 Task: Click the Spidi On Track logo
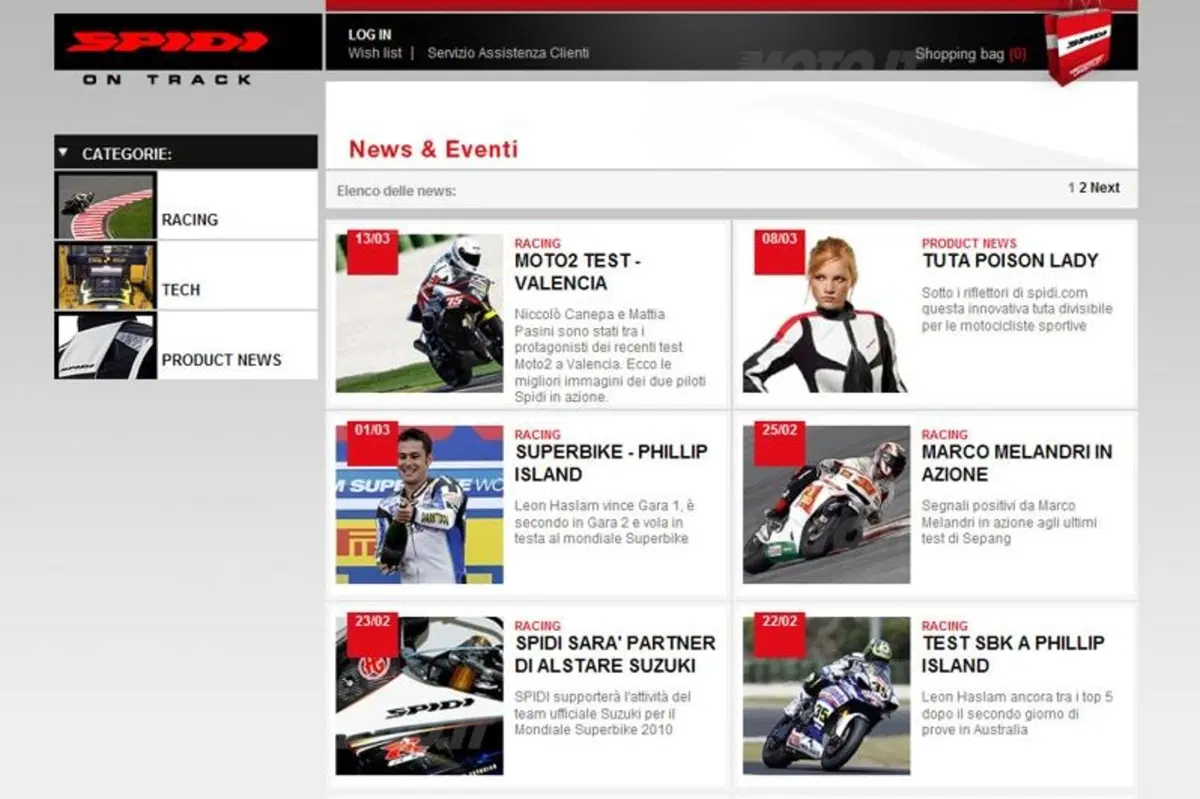(168, 52)
